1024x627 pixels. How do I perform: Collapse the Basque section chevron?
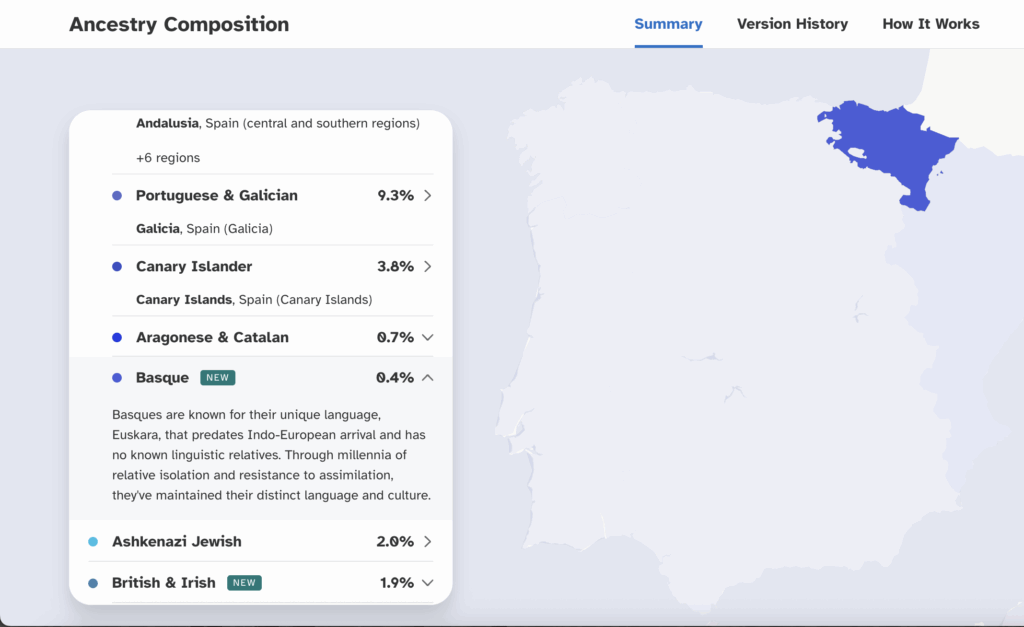[428, 378]
